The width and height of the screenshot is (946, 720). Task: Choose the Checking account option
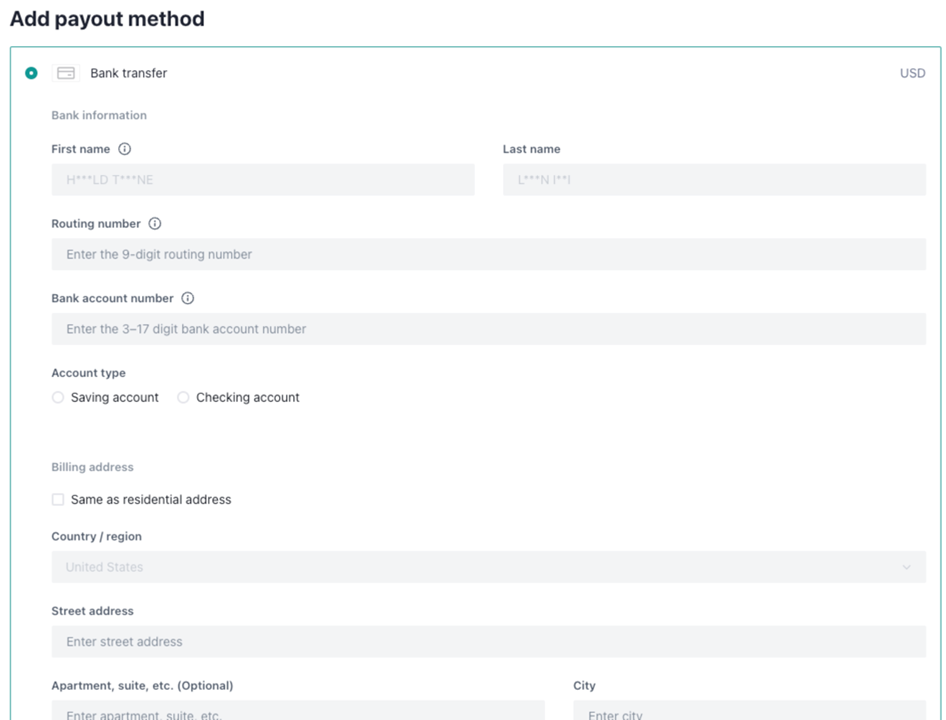183,398
